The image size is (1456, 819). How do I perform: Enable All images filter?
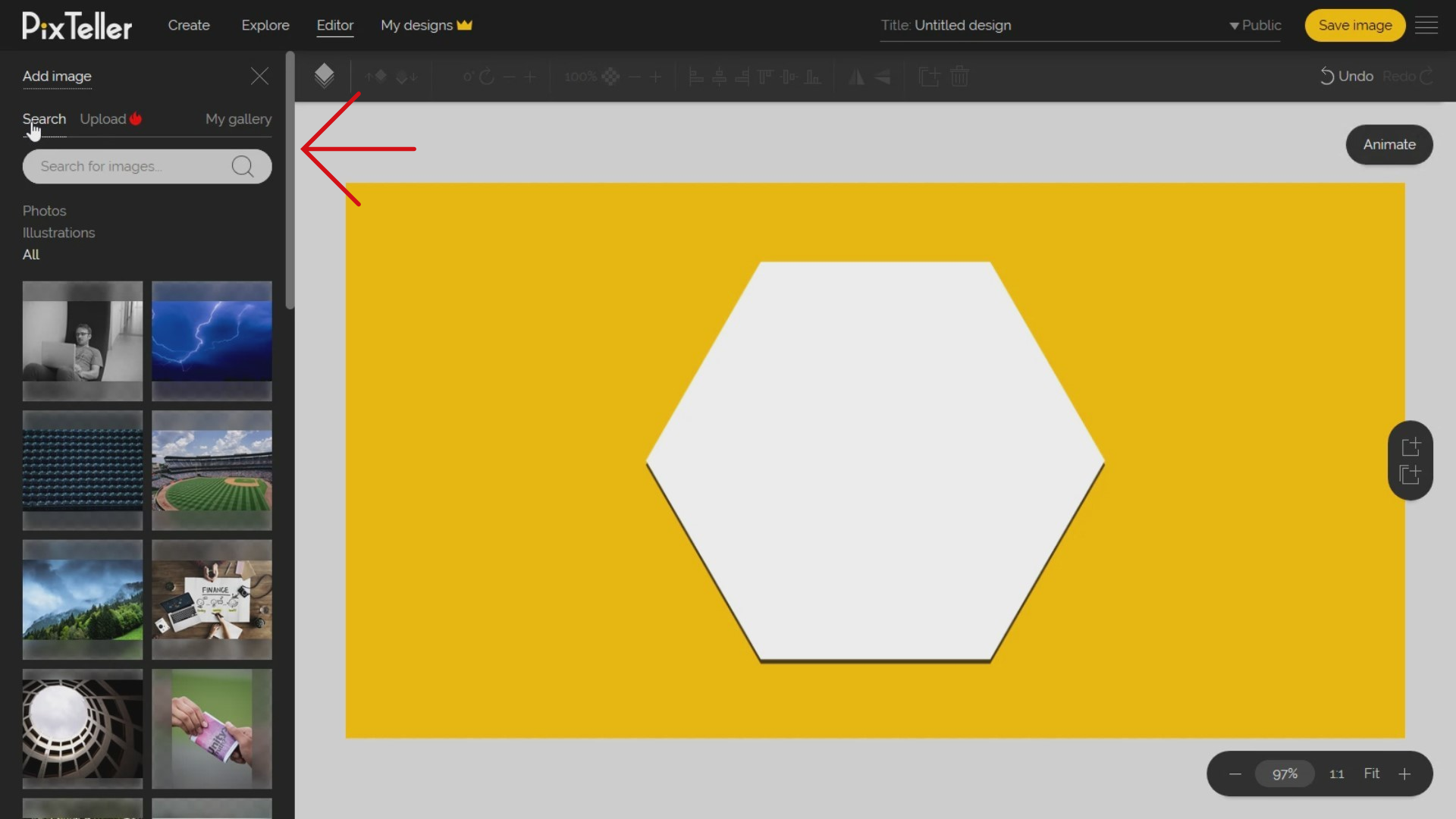coord(31,254)
